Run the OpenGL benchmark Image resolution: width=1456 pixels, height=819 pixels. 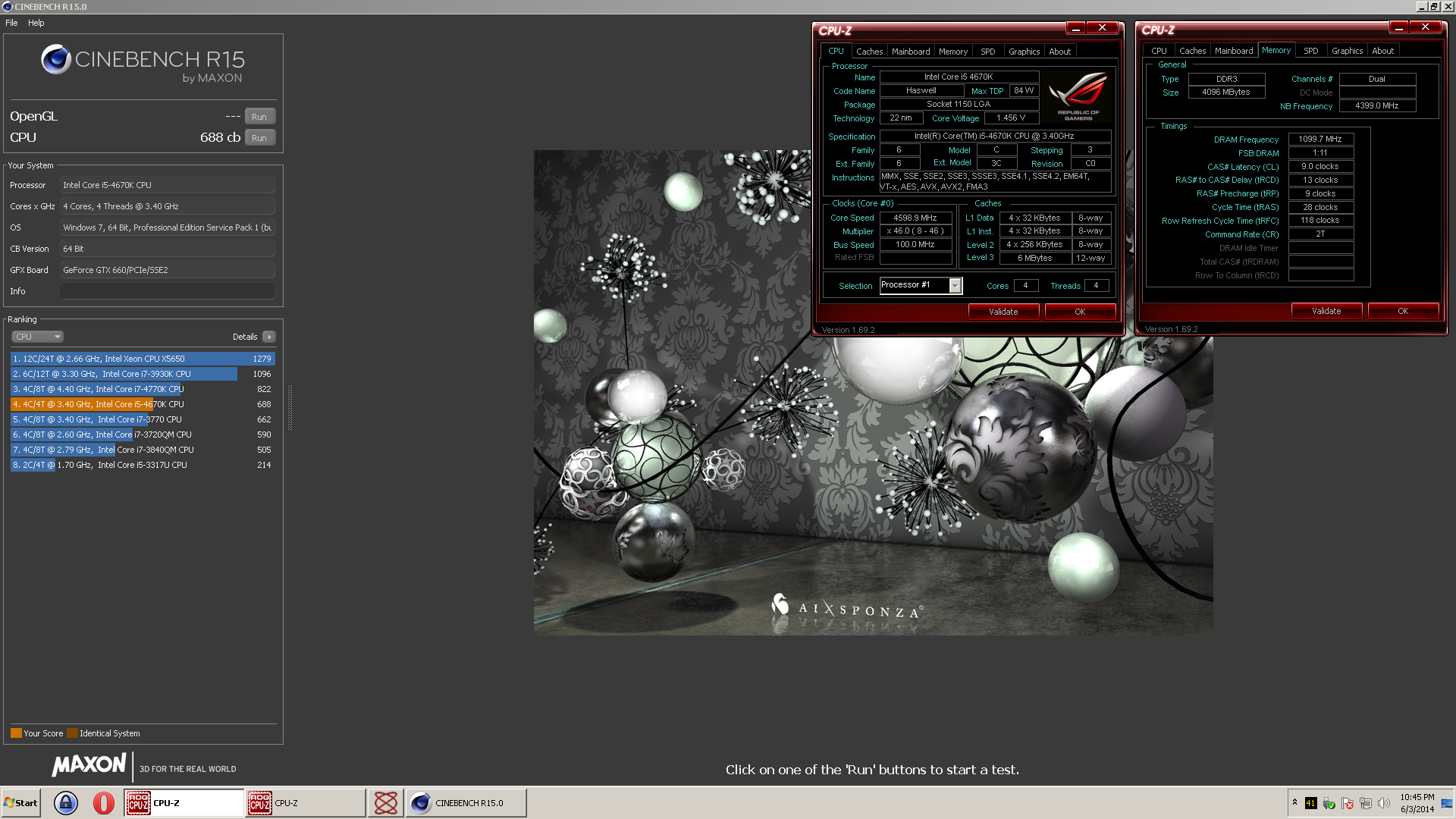(x=259, y=117)
